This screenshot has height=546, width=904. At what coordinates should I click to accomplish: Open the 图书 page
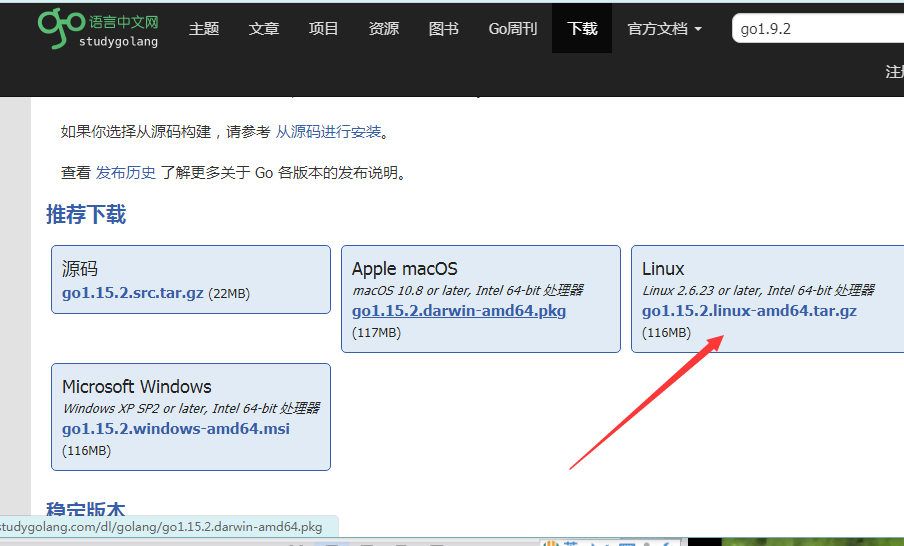444,29
